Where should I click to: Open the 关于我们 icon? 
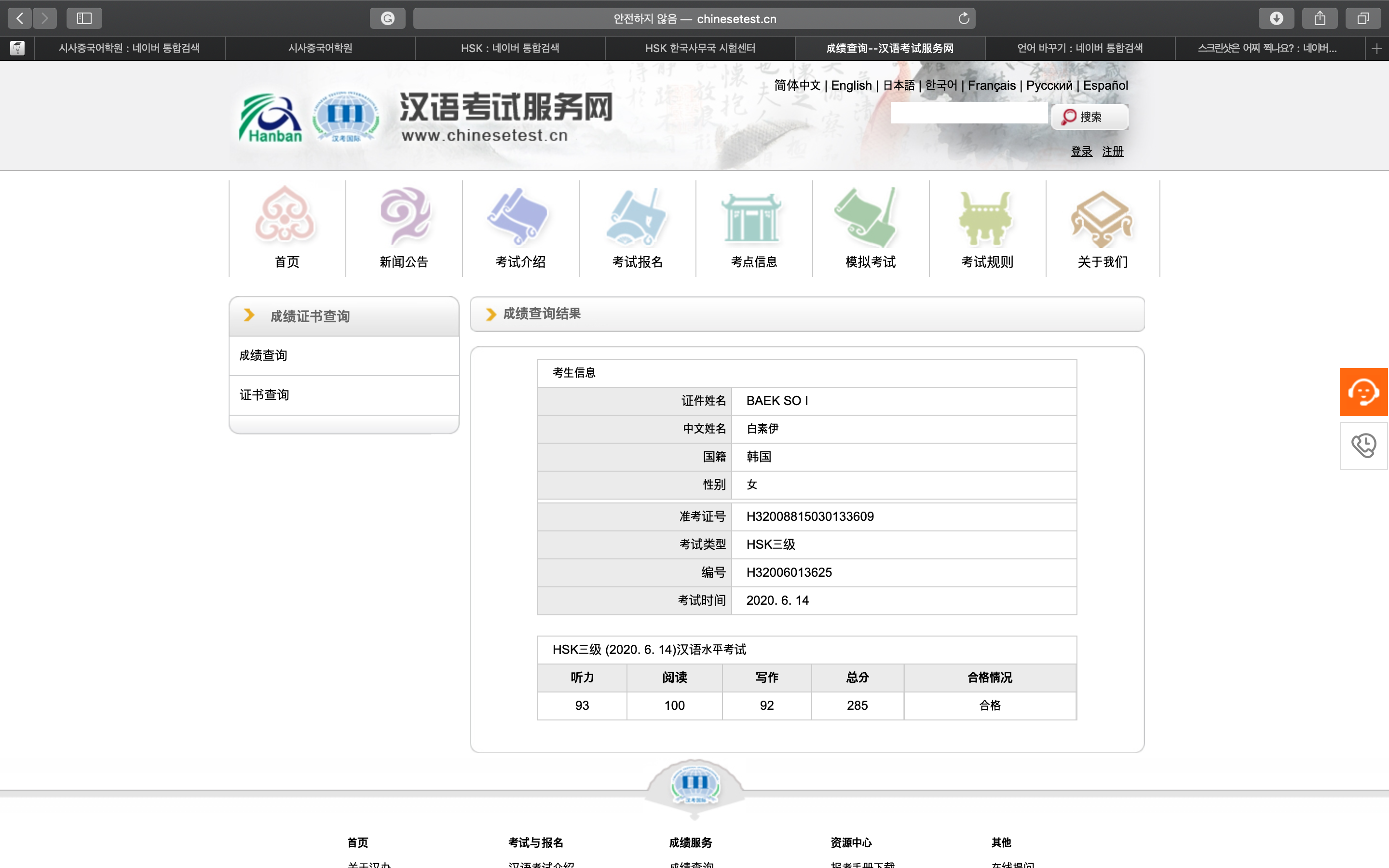[1102, 219]
